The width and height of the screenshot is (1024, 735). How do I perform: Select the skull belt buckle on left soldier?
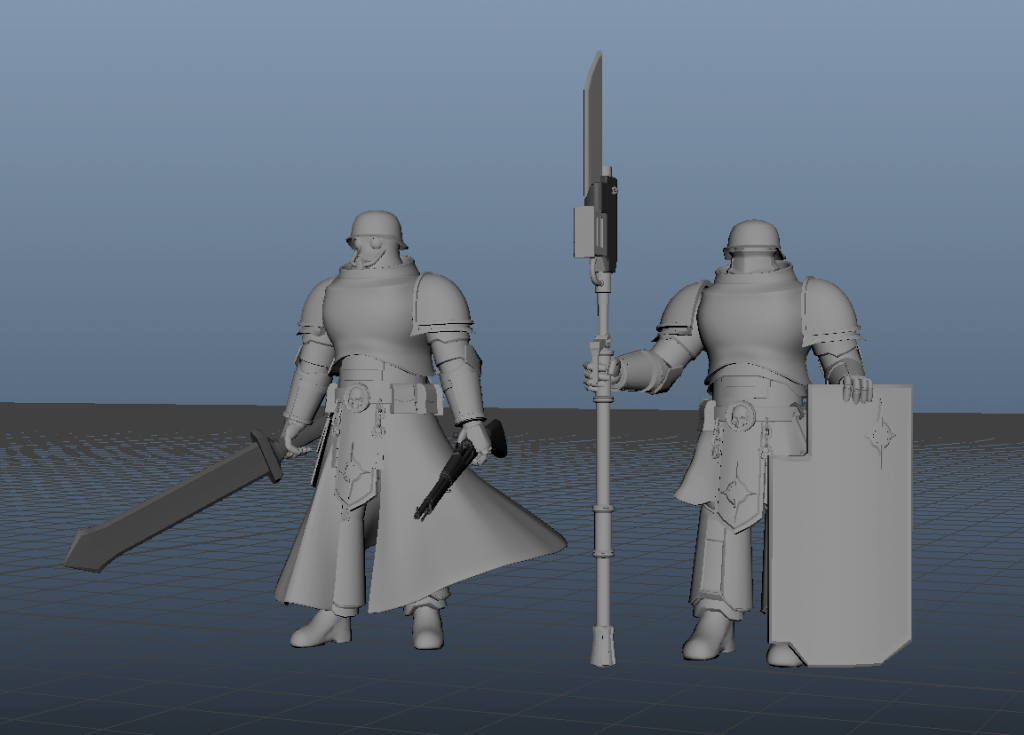356,398
